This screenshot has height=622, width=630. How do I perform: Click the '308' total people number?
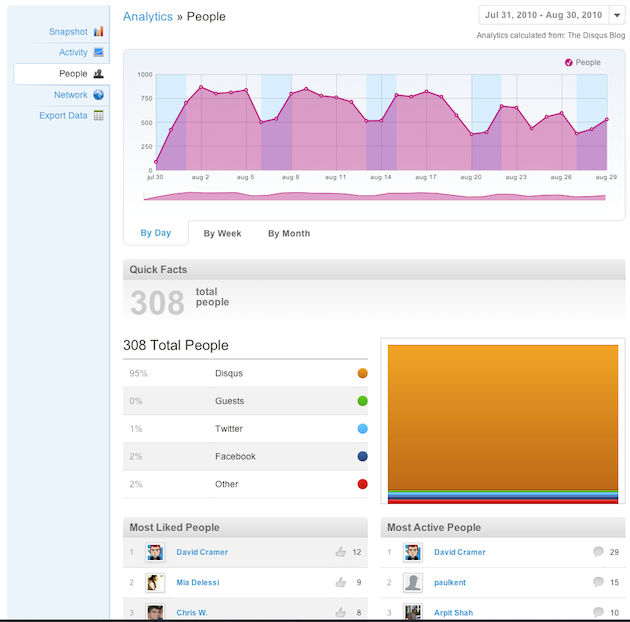tap(157, 303)
